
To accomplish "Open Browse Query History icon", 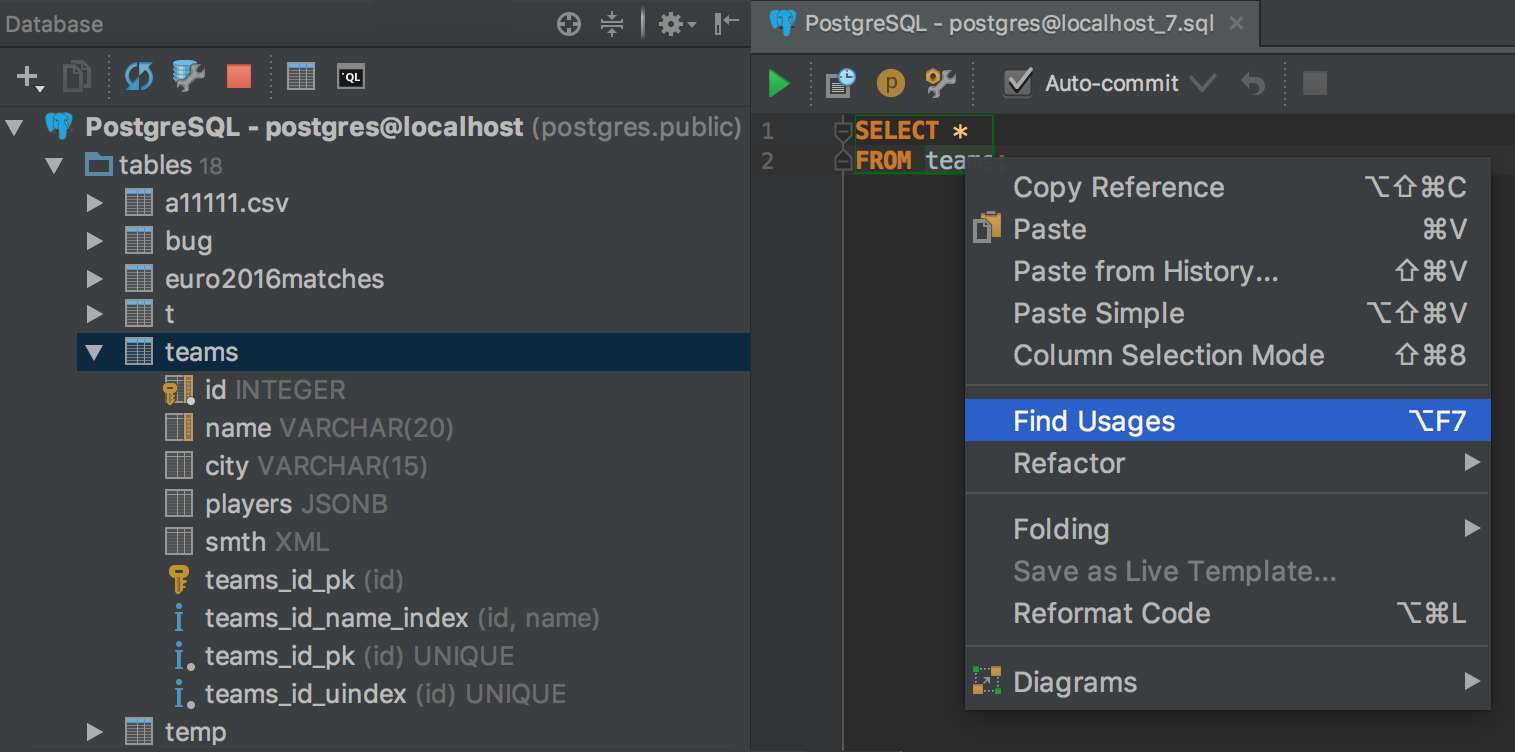I will [x=840, y=83].
